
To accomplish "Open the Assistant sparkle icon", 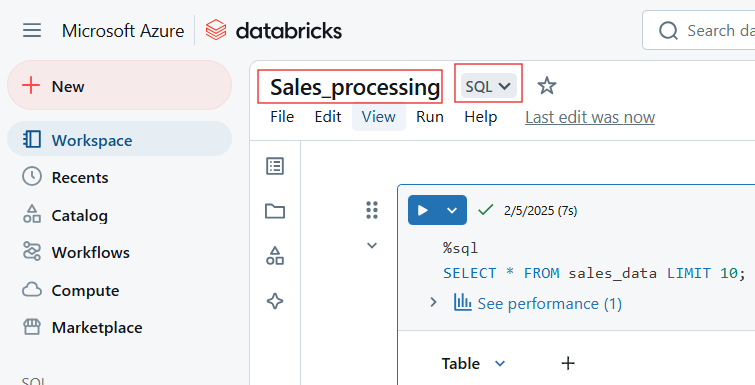I will (275, 301).
